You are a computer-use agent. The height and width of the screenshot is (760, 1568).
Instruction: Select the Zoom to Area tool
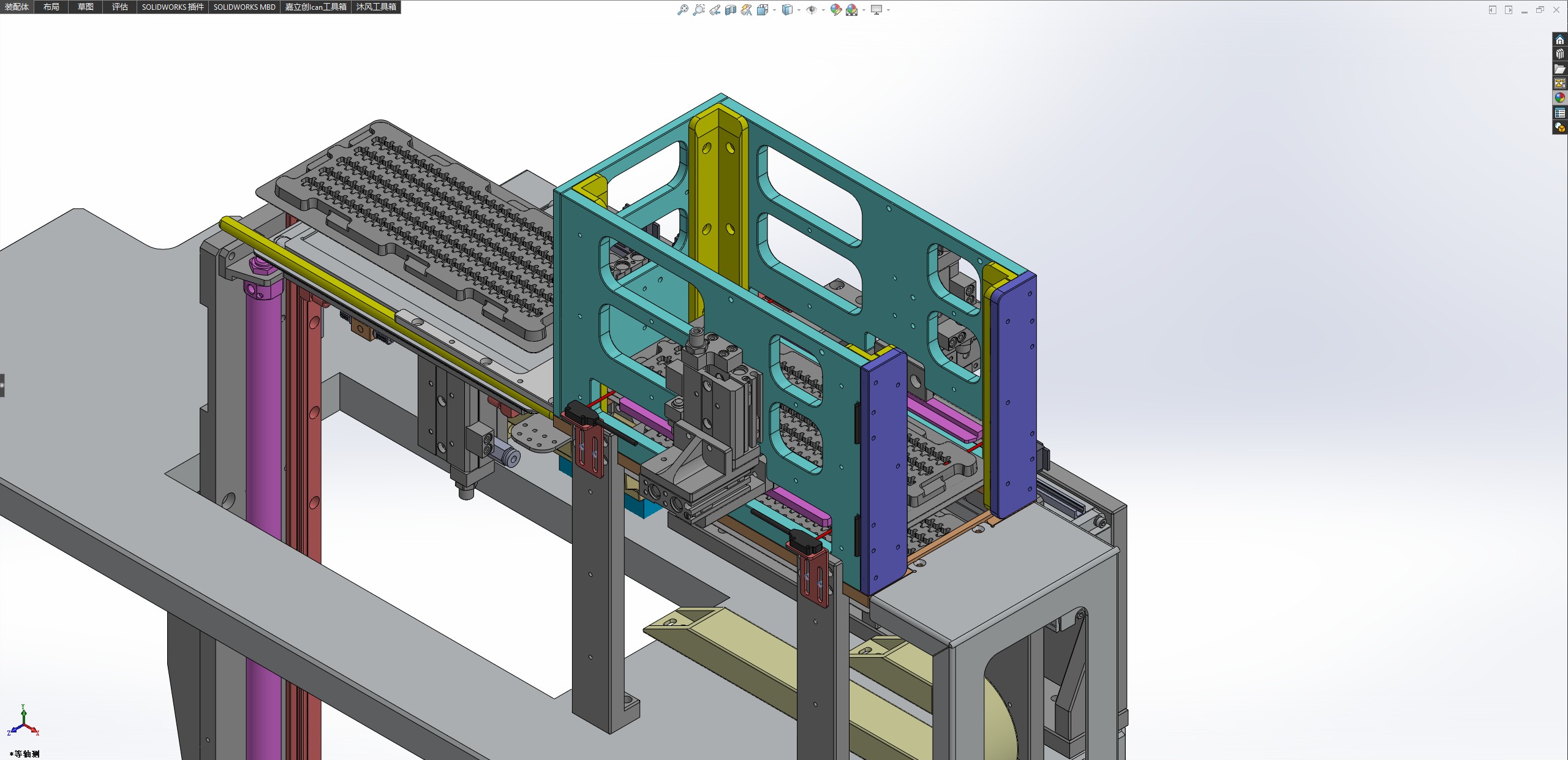[698, 10]
